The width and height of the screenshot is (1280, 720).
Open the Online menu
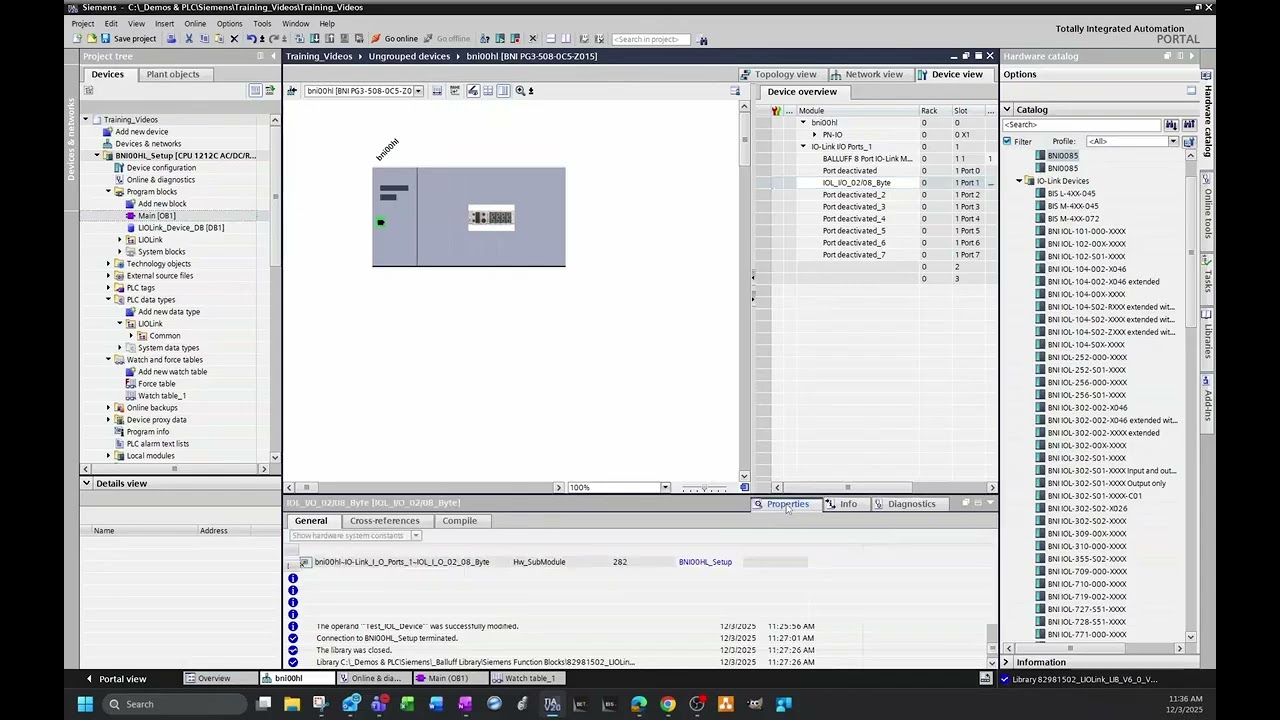[x=195, y=24]
